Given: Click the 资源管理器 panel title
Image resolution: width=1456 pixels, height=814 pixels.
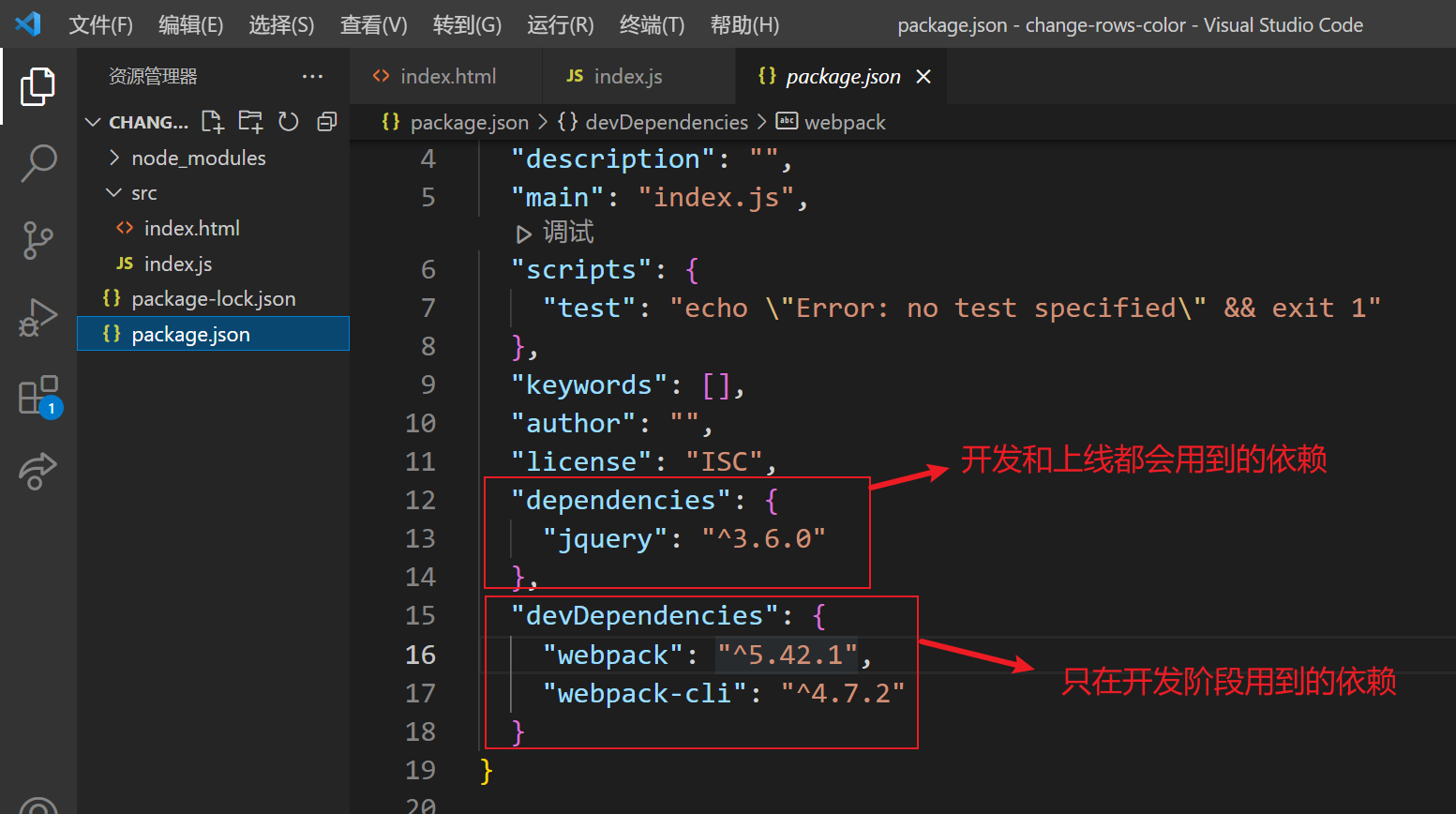Looking at the screenshot, I should point(153,76).
